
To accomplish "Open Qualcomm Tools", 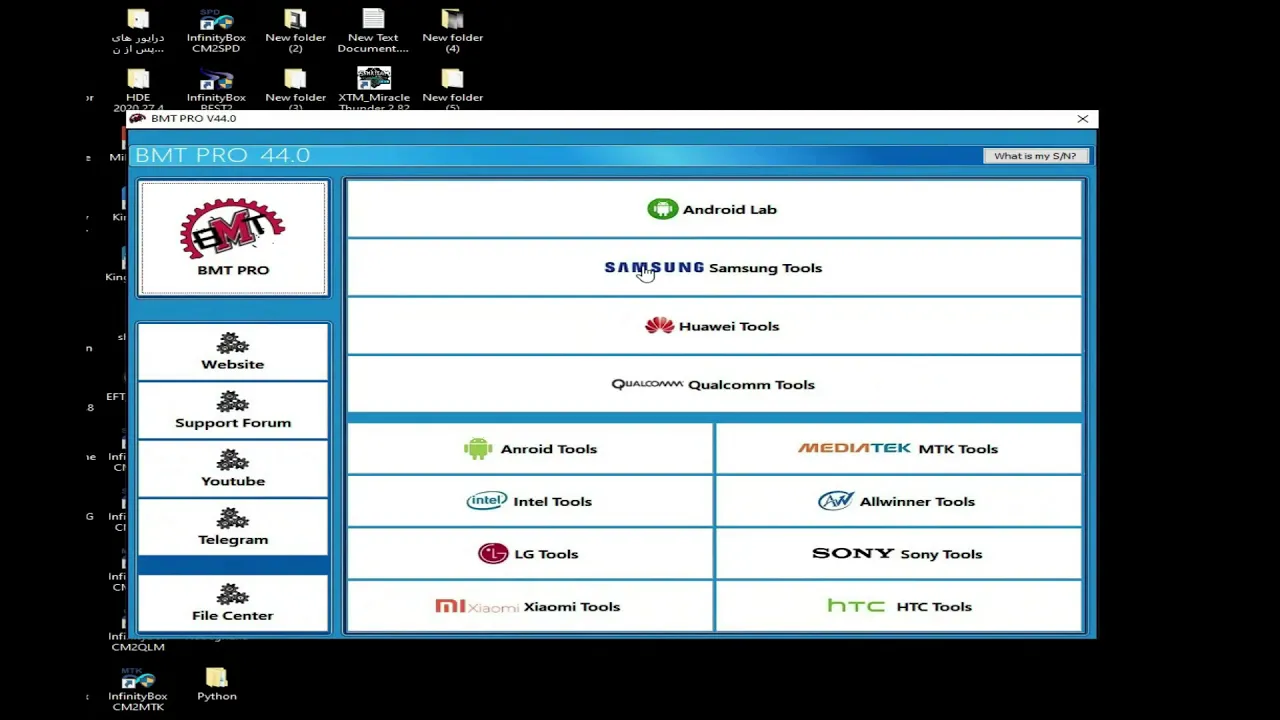I will pos(714,384).
